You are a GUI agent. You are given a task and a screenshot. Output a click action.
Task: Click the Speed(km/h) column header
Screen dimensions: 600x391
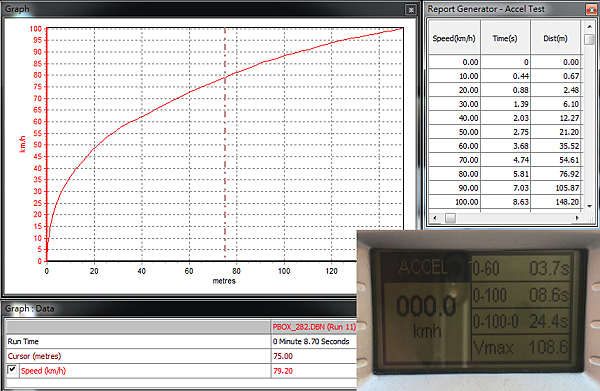tap(454, 38)
